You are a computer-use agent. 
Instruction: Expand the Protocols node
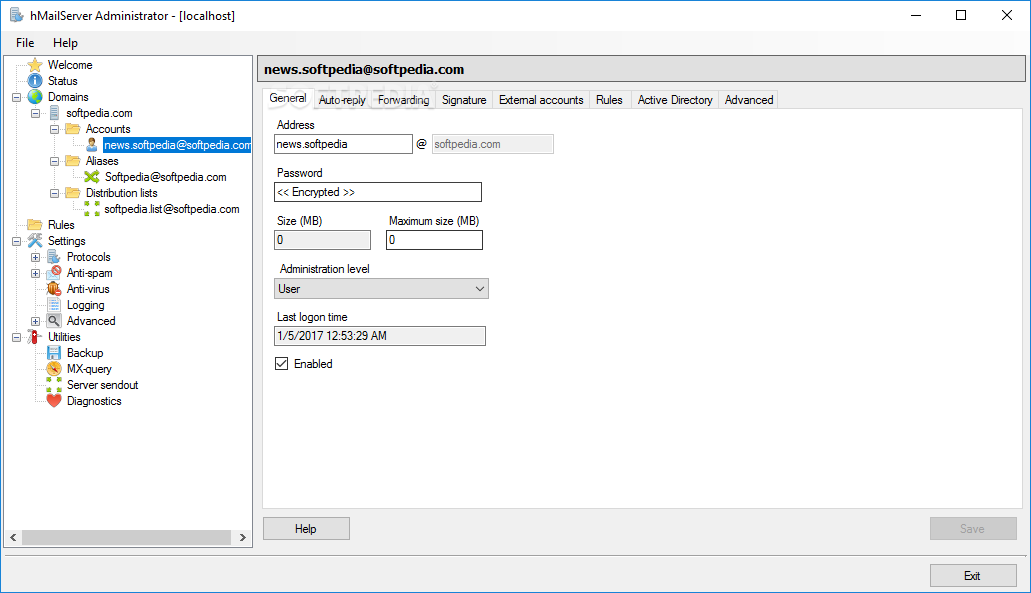point(36,257)
